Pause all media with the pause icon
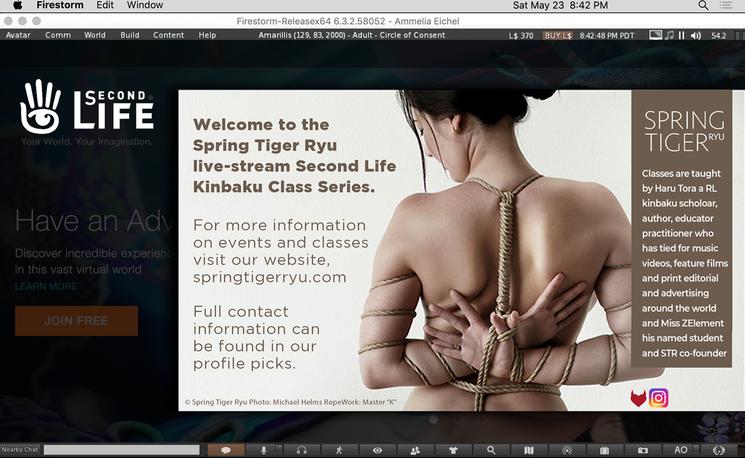This screenshot has width=745, height=458. pyautogui.click(x=681, y=35)
